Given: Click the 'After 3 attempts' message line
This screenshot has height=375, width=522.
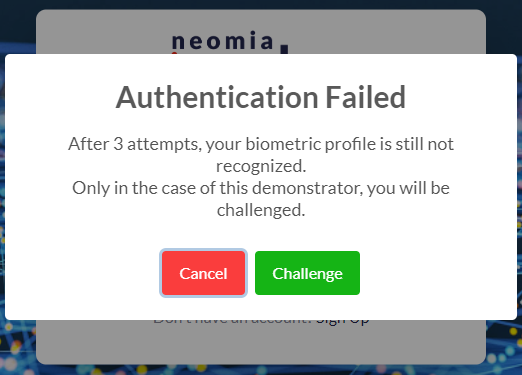Looking at the screenshot, I should (261, 144).
